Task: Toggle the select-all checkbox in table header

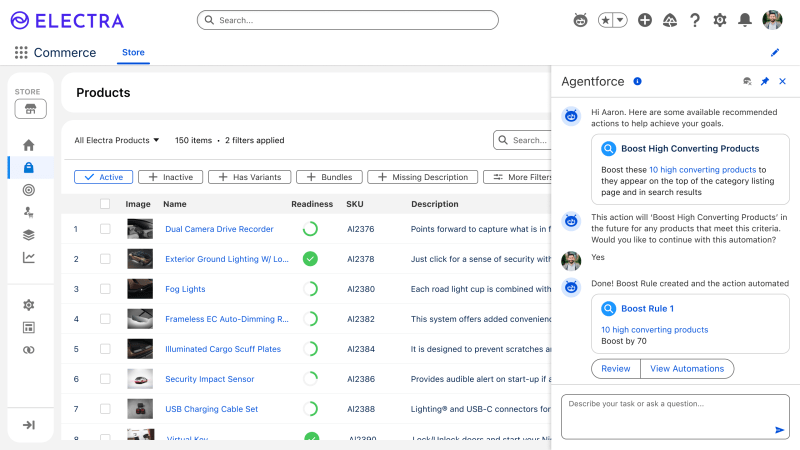Action: tap(105, 204)
